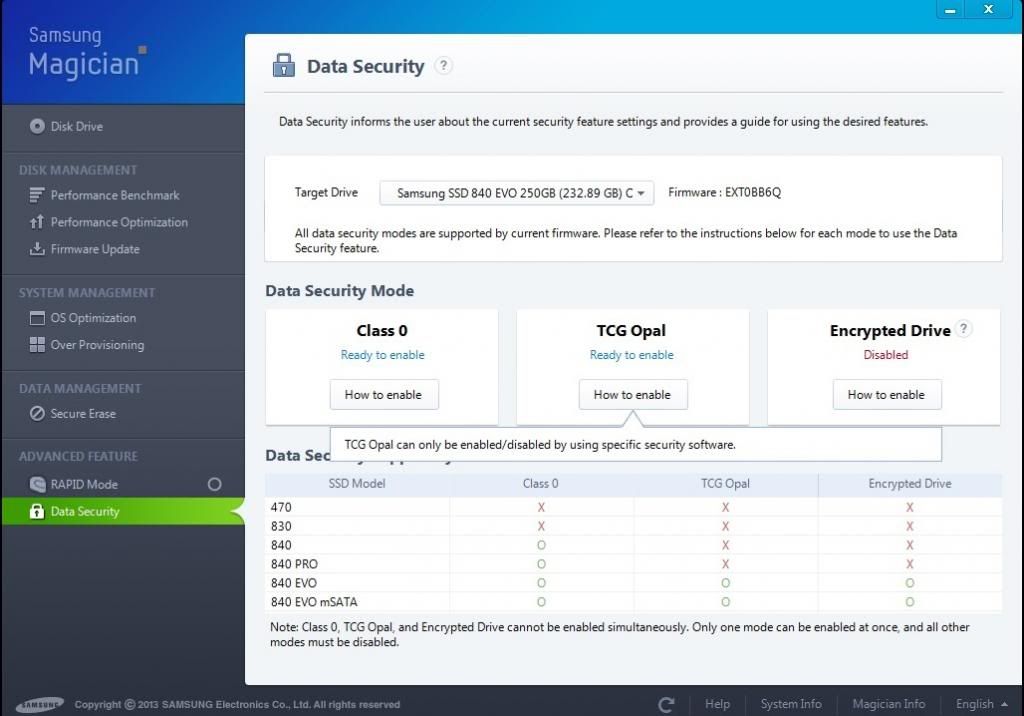Click the 470 model row label

pos(281,507)
